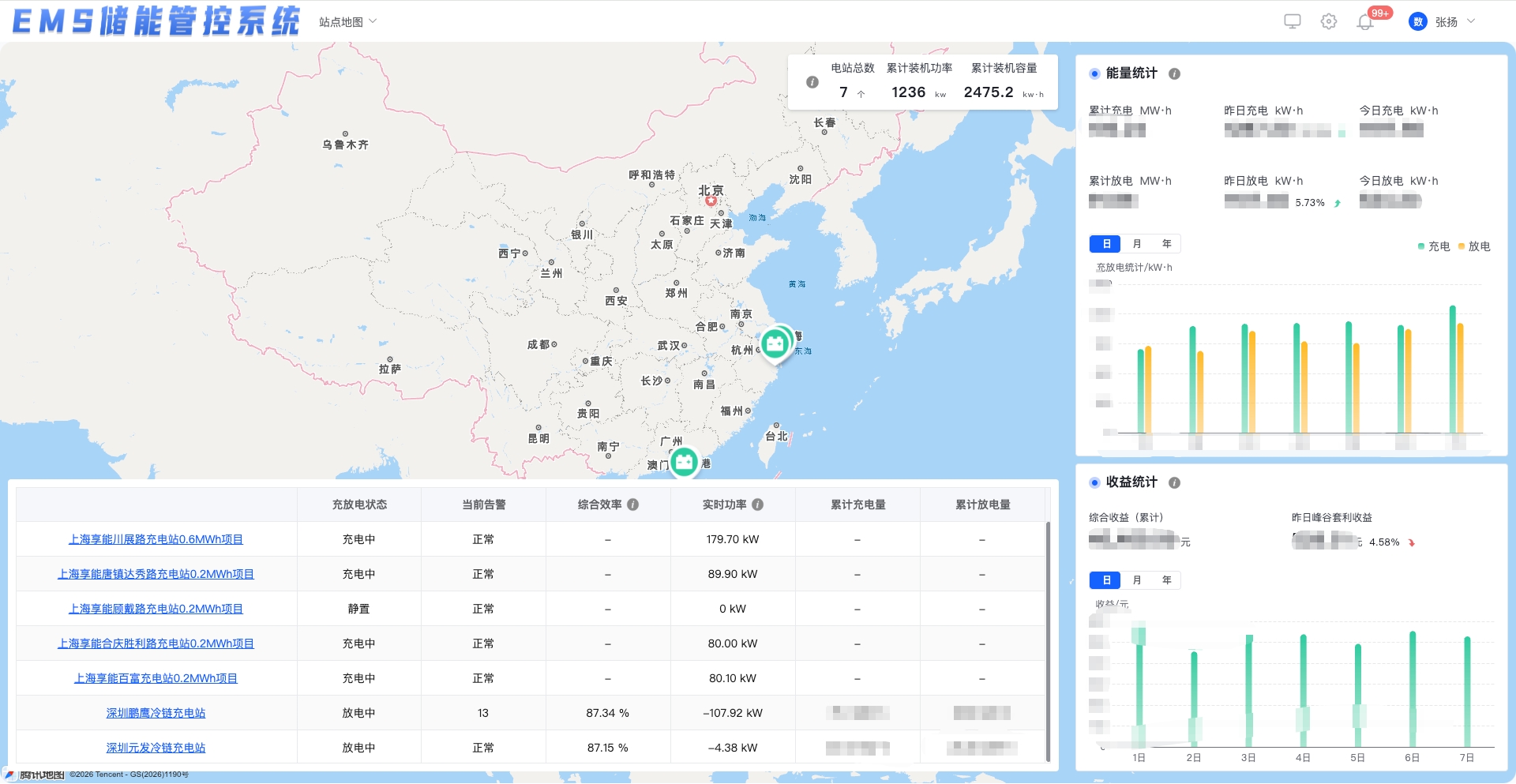Click info icon in 实时功率 column header
Viewport: 1516px width, 784px height.
click(757, 505)
